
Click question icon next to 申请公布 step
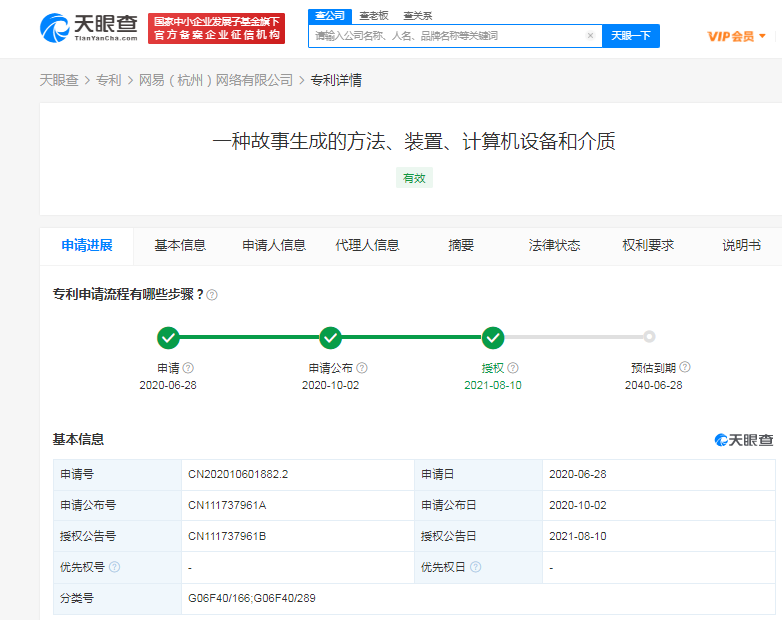(x=362, y=368)
